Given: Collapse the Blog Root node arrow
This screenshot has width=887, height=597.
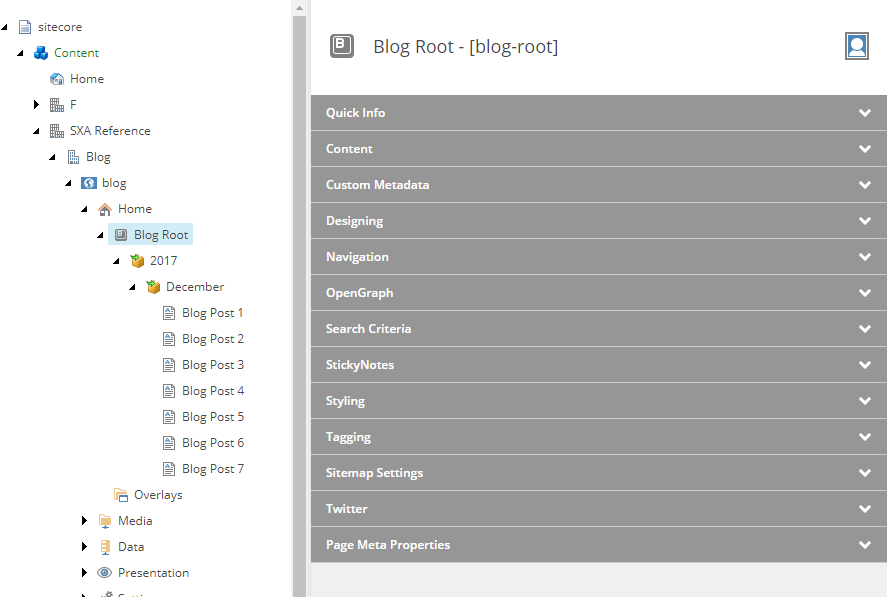Looking at the screenshot, I should pyautogui.click(x=100, y=235).
